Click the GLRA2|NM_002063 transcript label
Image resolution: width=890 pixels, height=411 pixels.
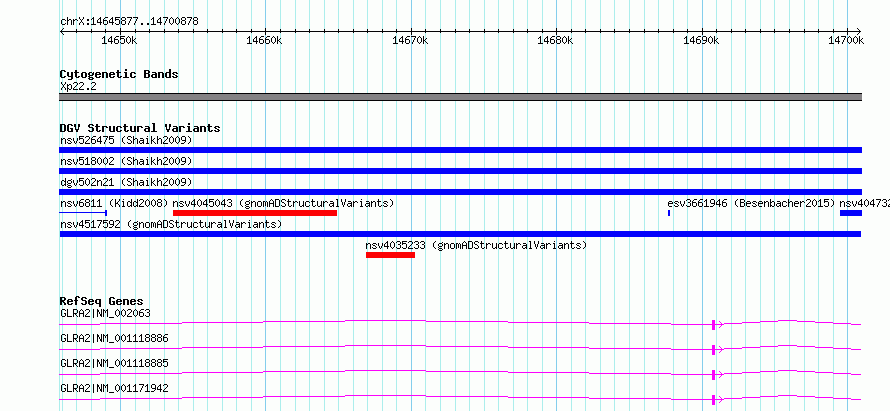pyautogui.click(x=105, y=313)
